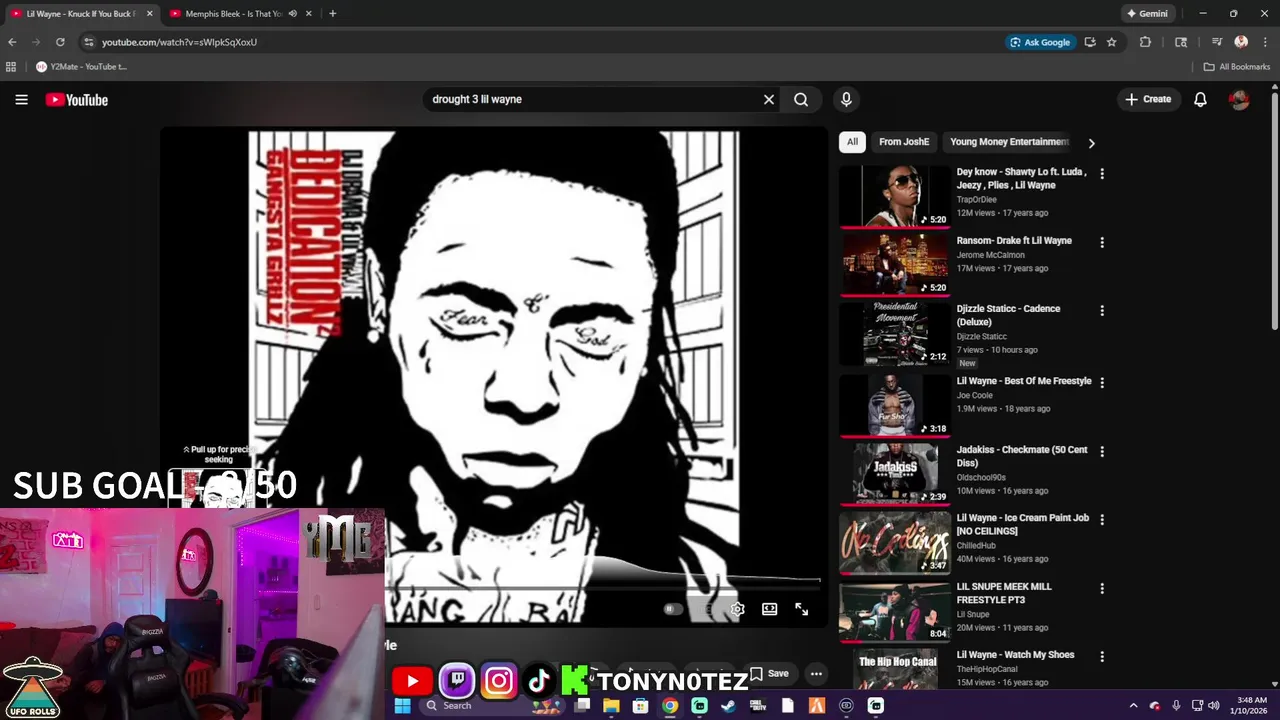Open the 'Y2Mate - YouTube' bookmark
The width and height of the screenshot is (1280, 720).
tap(81, 67)
